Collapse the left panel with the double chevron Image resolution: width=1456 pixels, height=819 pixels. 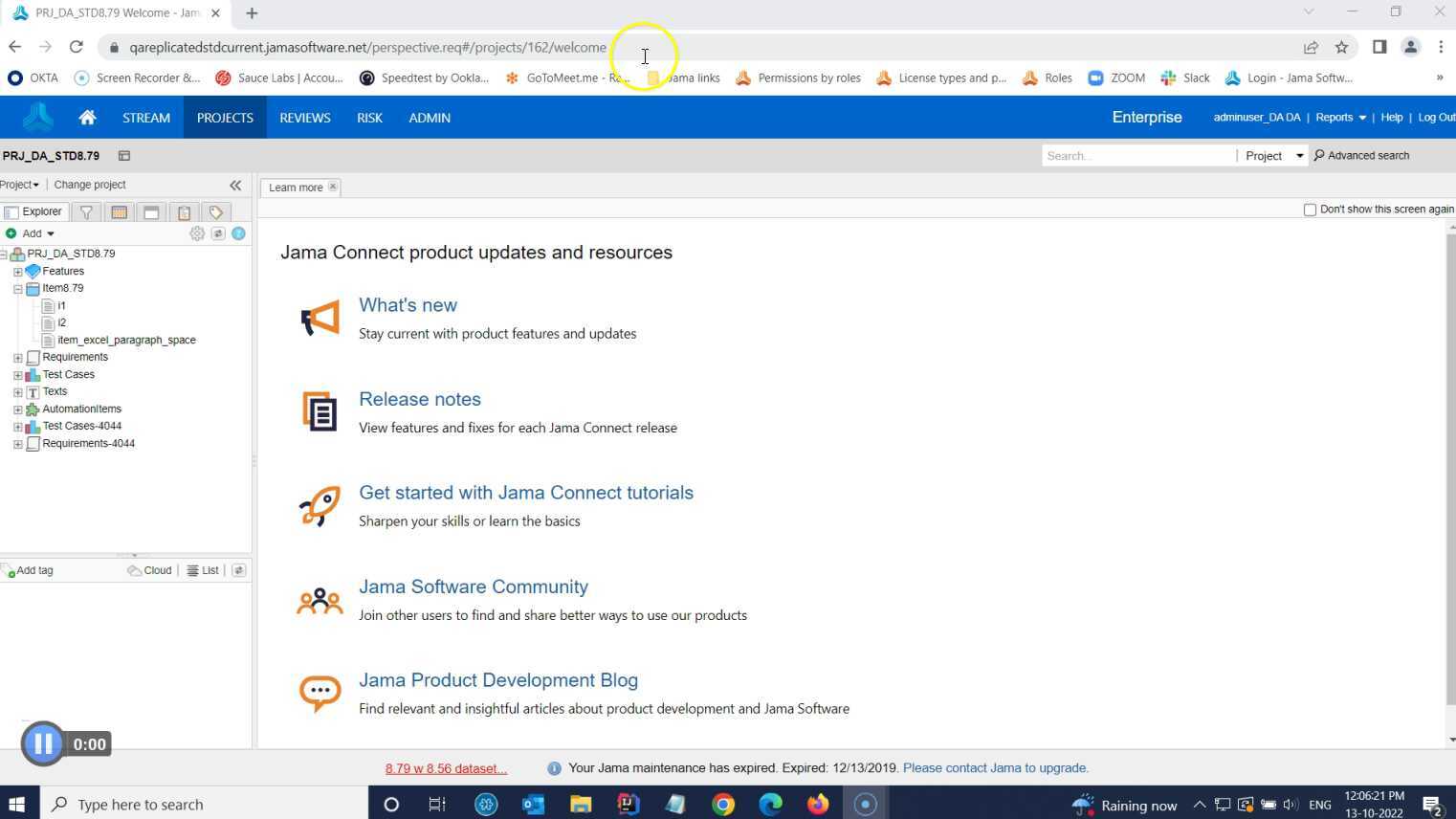click(235, 185)
